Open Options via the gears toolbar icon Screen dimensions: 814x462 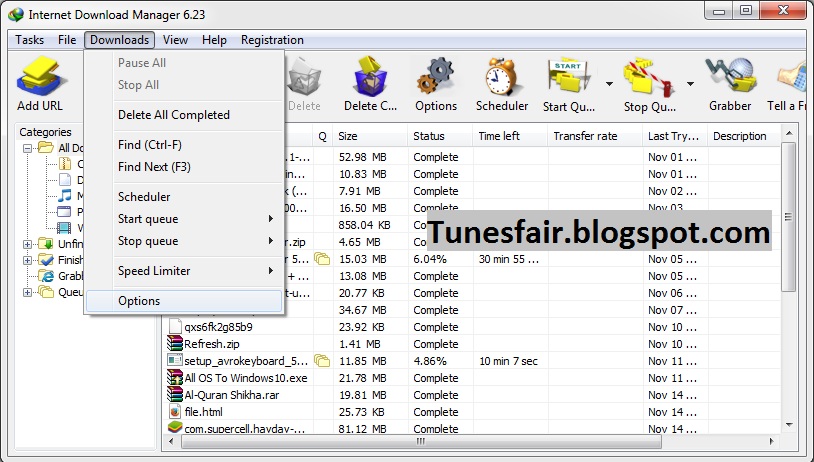(435, 76)
